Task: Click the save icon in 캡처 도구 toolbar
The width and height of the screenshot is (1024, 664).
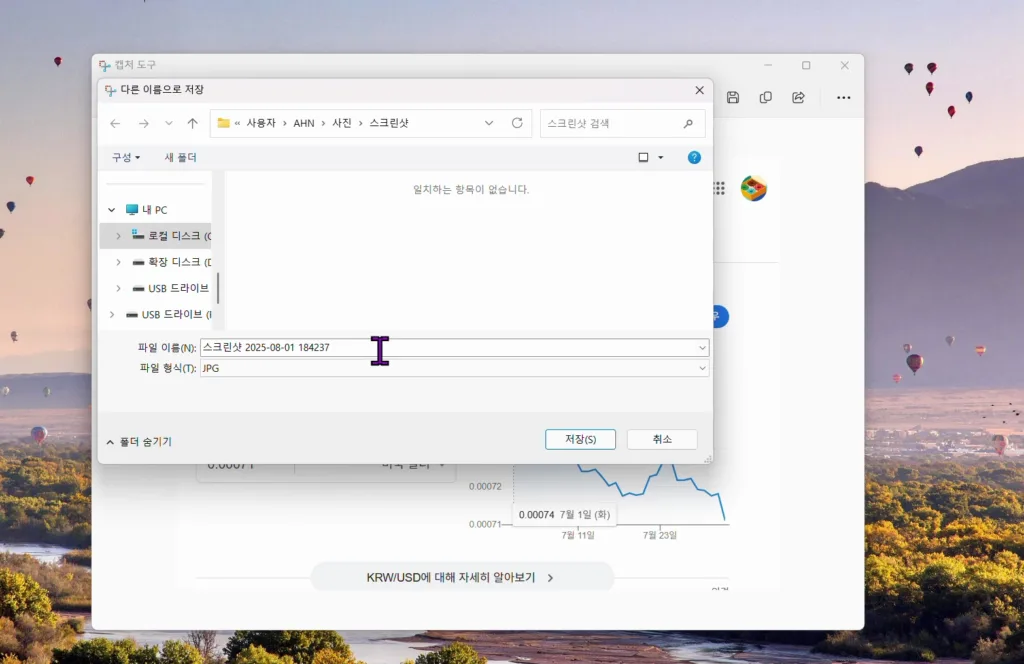Action: (x=733, y=97)
